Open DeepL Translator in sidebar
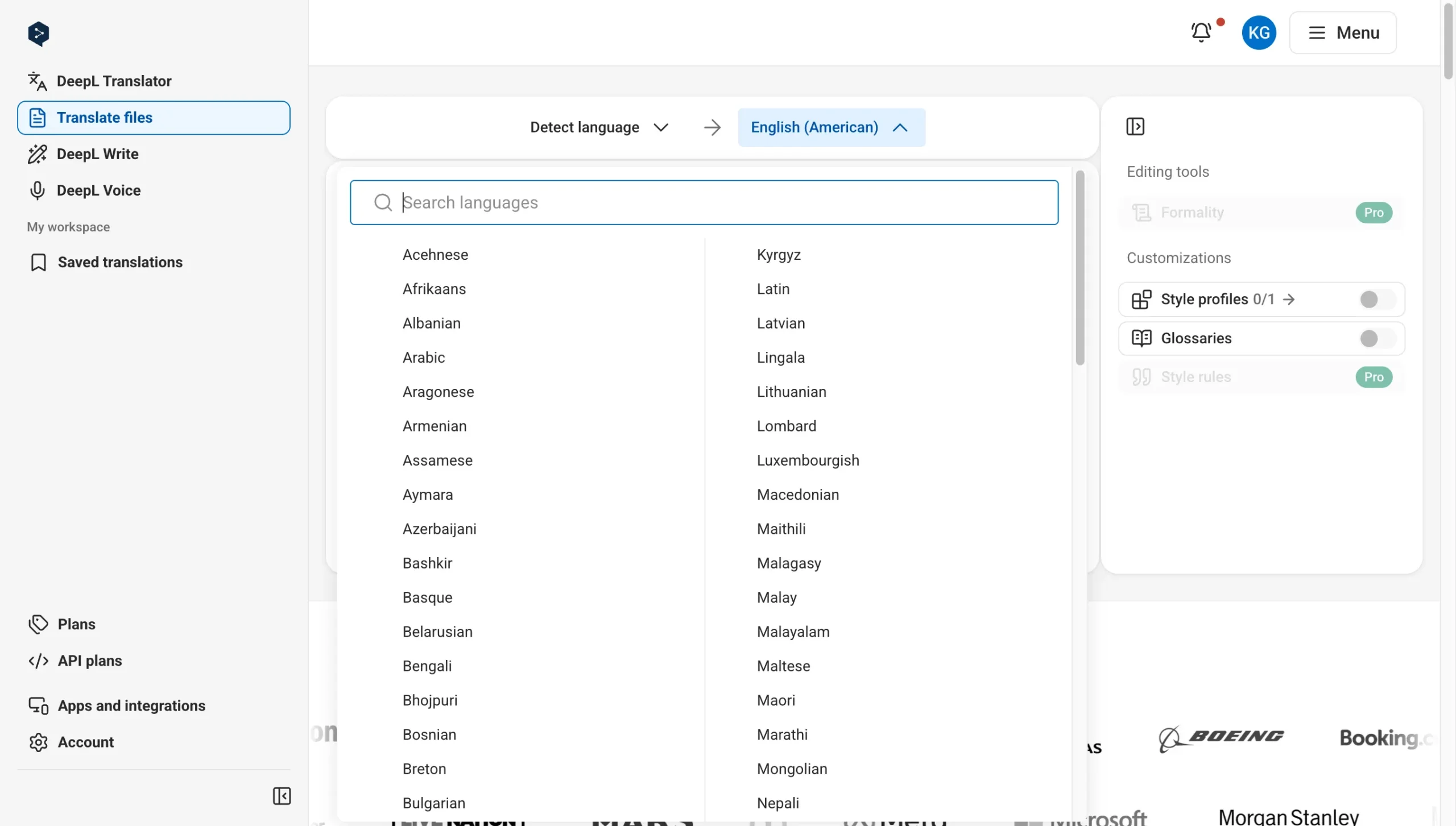The image size is (1456, 826). tap(154, 81)
